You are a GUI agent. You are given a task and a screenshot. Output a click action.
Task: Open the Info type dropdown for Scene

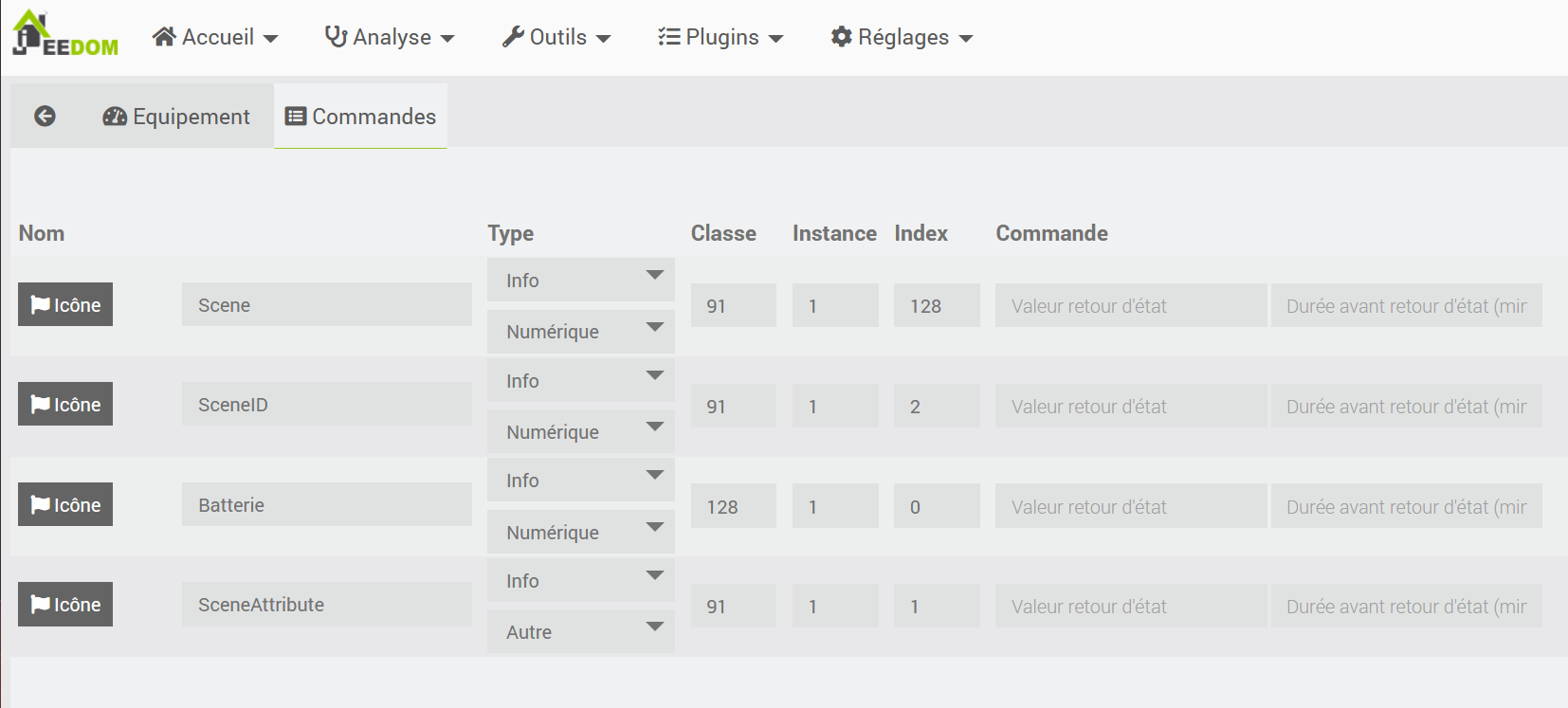click(x=580, y=280)
